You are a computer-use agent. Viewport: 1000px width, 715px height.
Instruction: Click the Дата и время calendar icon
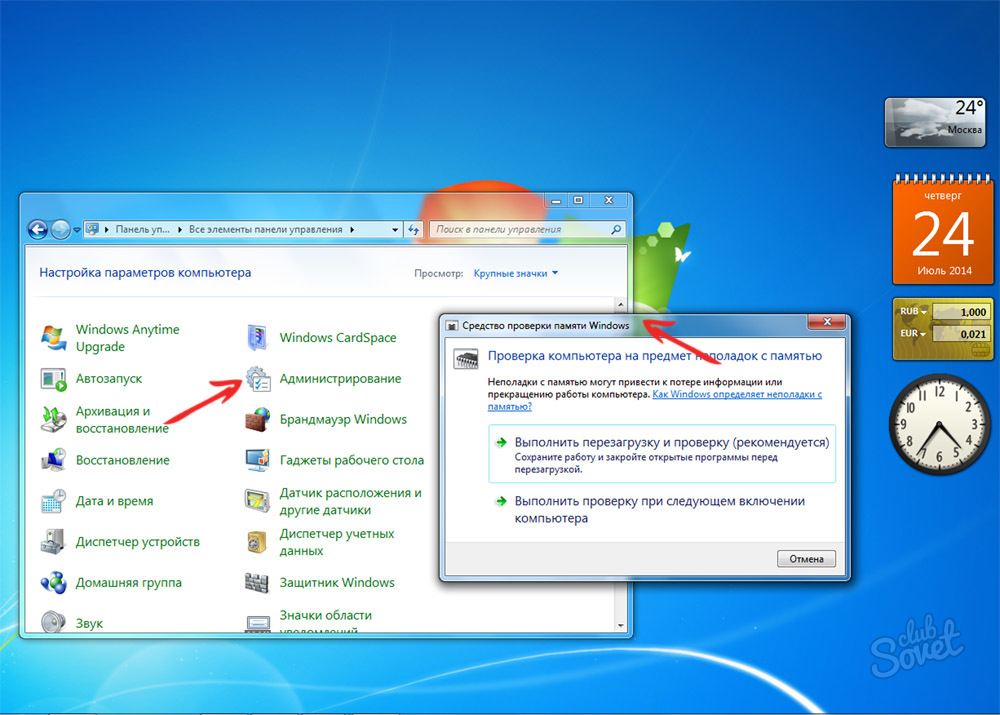tap(54, 501)
